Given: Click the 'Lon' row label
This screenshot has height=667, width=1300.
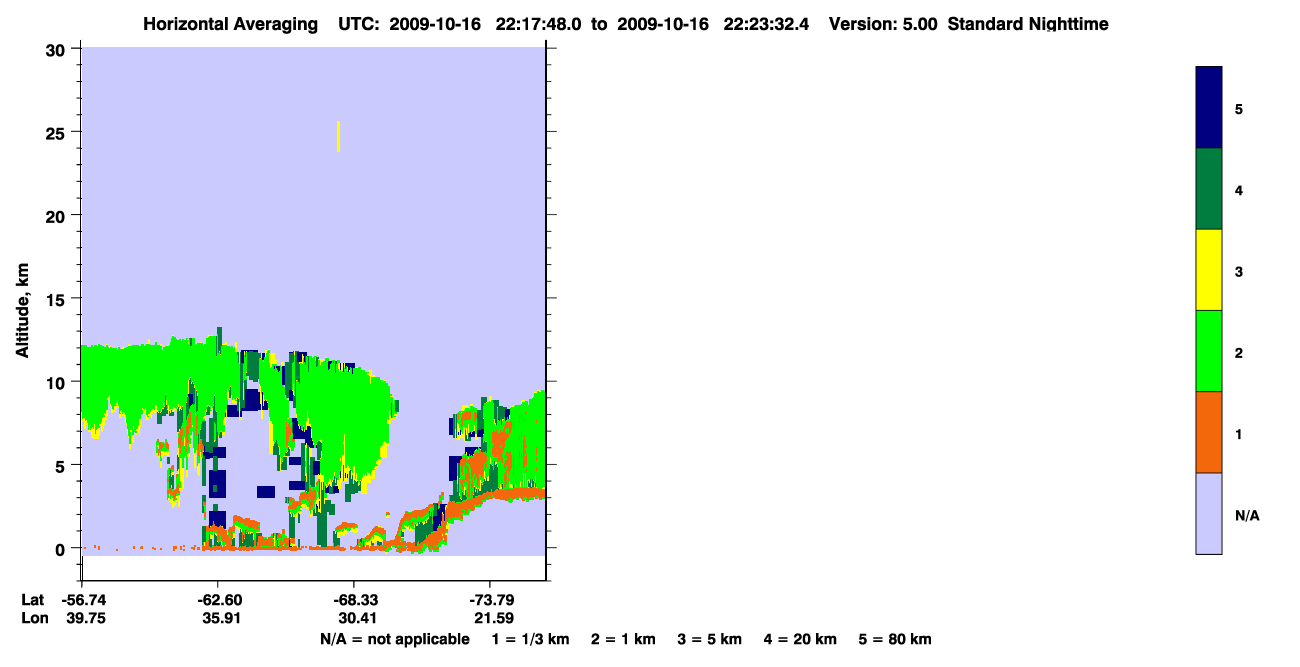Looking at the screenshot, I should pos(34,618).
